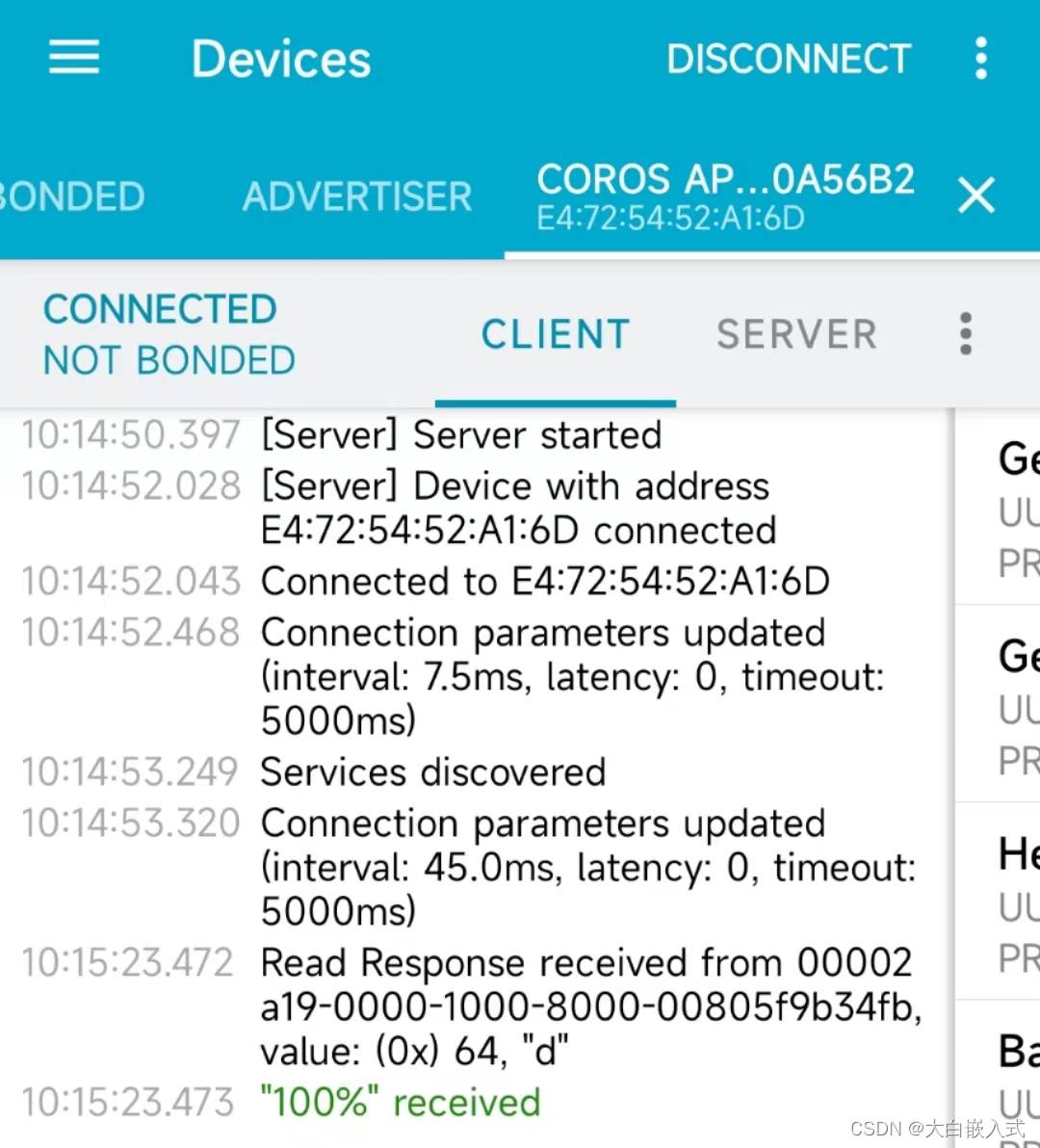Switch to the BONDED tab
The image size is (1040, 1148).
point(72,196)
